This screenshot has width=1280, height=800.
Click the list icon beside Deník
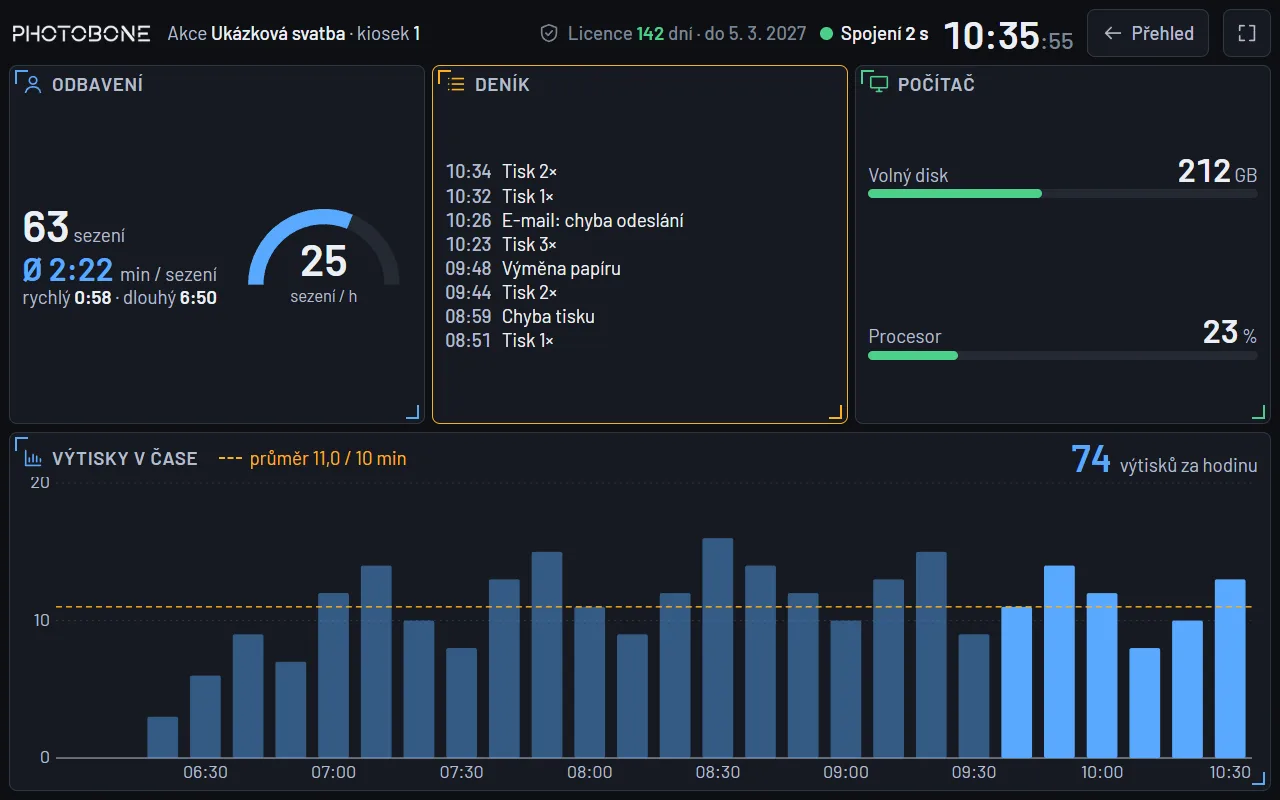pyautogui.click(x=456, y=84)
